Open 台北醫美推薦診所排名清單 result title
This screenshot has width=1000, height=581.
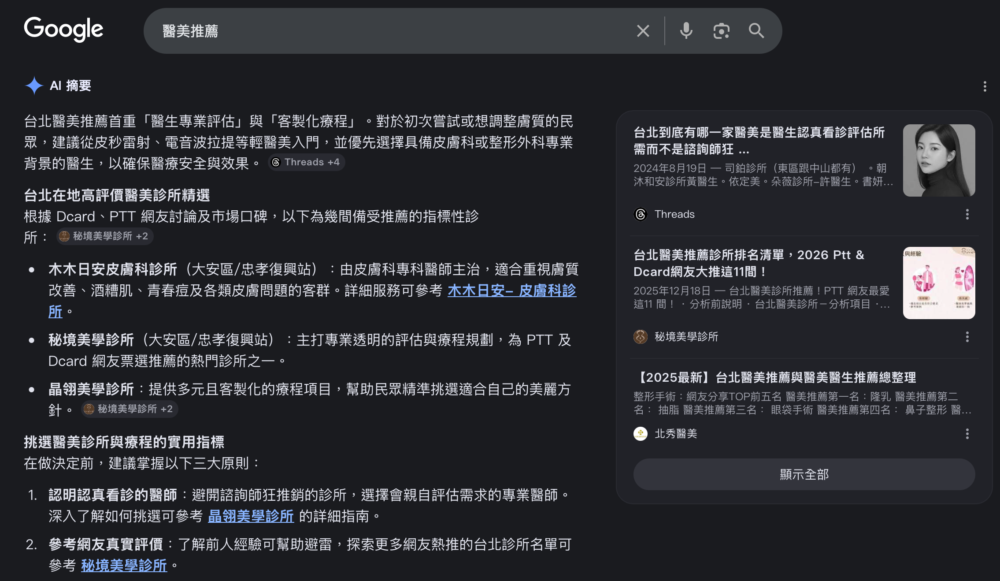[749, 263]
